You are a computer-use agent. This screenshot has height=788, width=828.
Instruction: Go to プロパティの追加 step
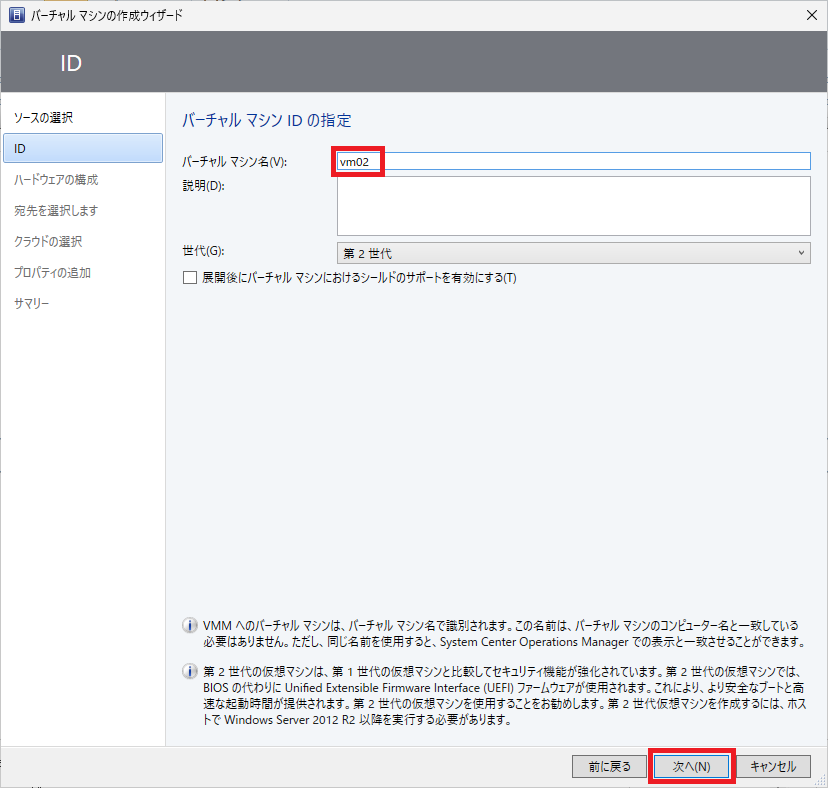click(x=52, y=273)
